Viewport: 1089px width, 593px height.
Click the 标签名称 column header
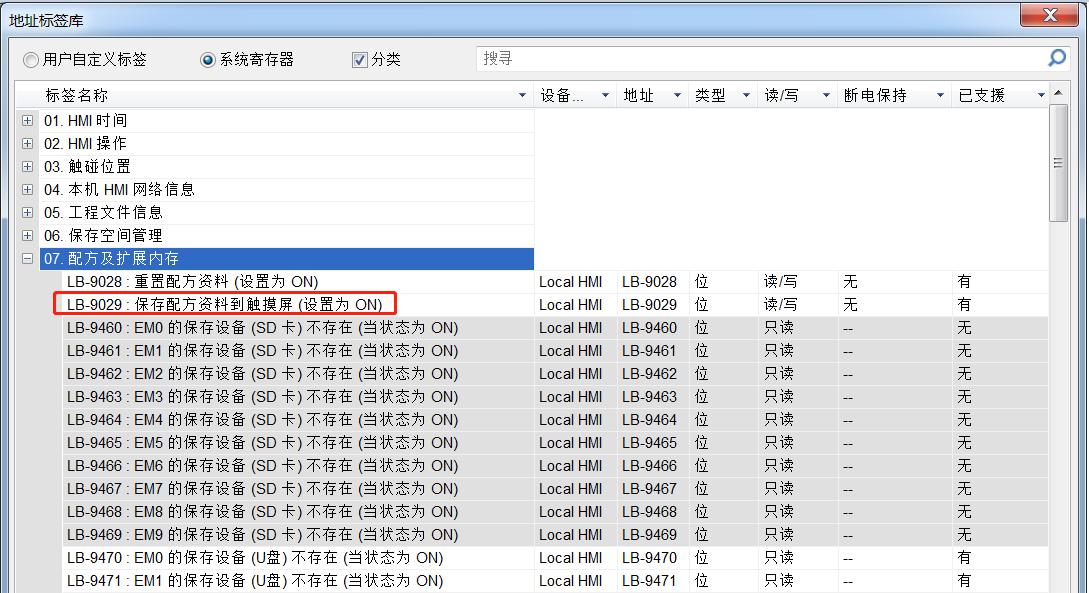274,95
